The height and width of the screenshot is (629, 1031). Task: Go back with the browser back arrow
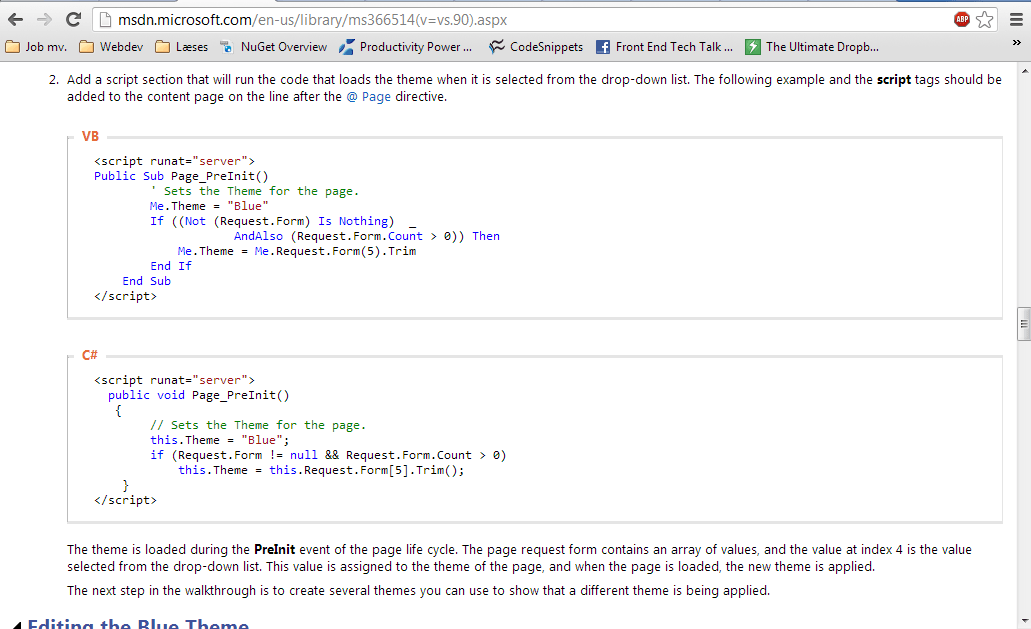[16, 20]
